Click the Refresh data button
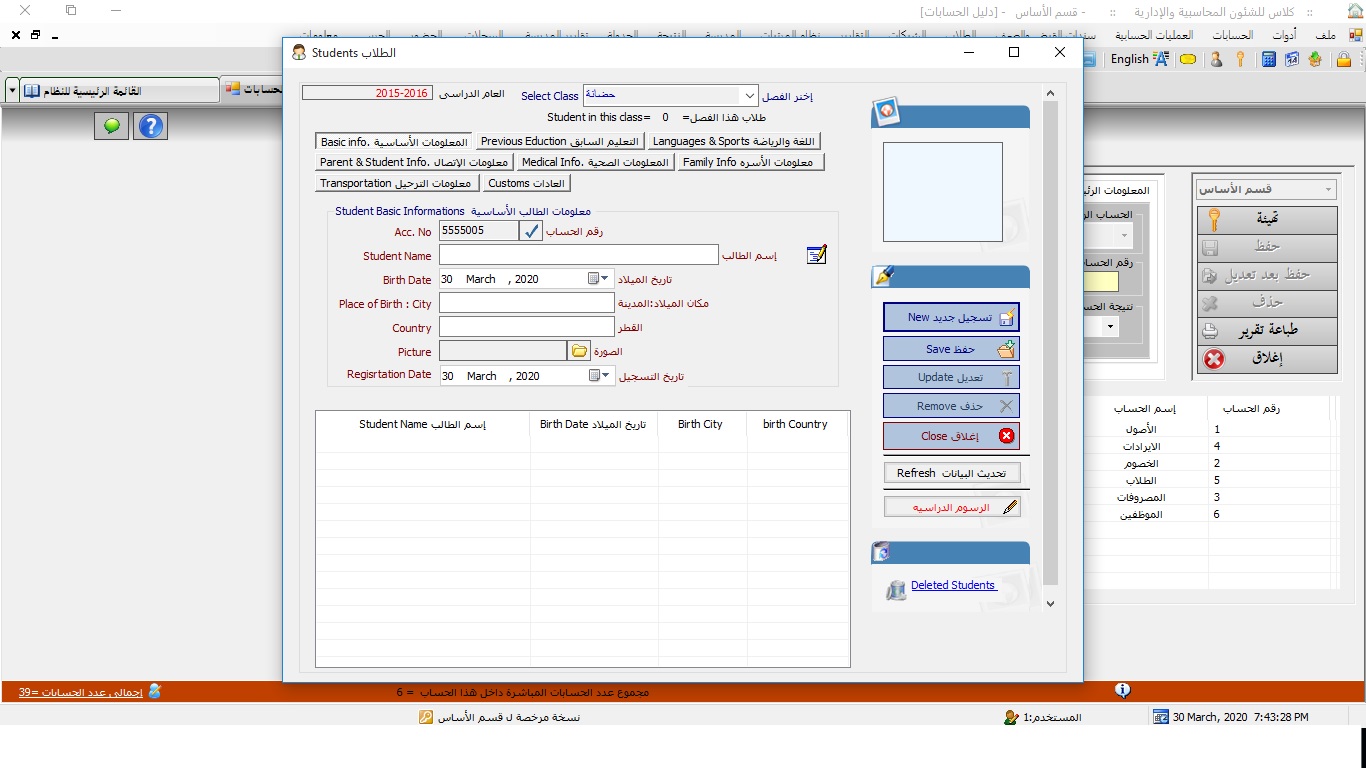Viewport: 1366px width, 768px height. click(x=951, y=473)
